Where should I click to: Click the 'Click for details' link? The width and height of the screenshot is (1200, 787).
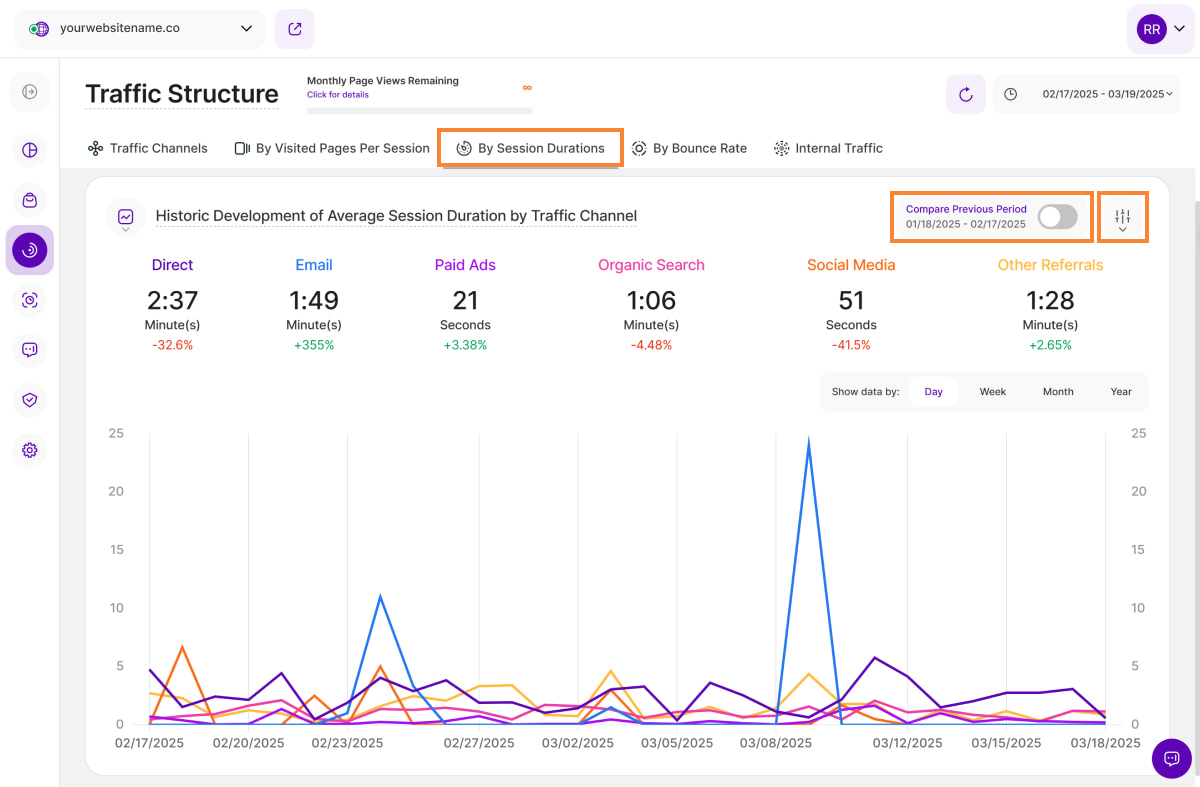click(338, 95)
